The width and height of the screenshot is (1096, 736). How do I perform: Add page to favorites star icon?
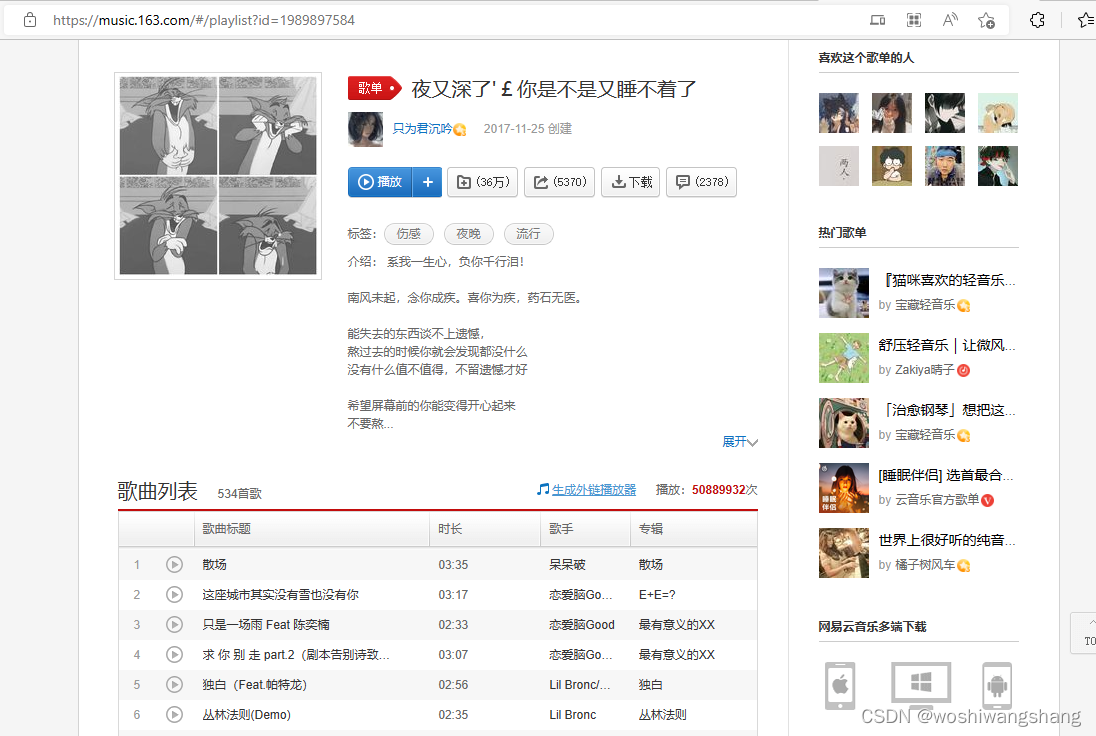click(x=986, y=20)
